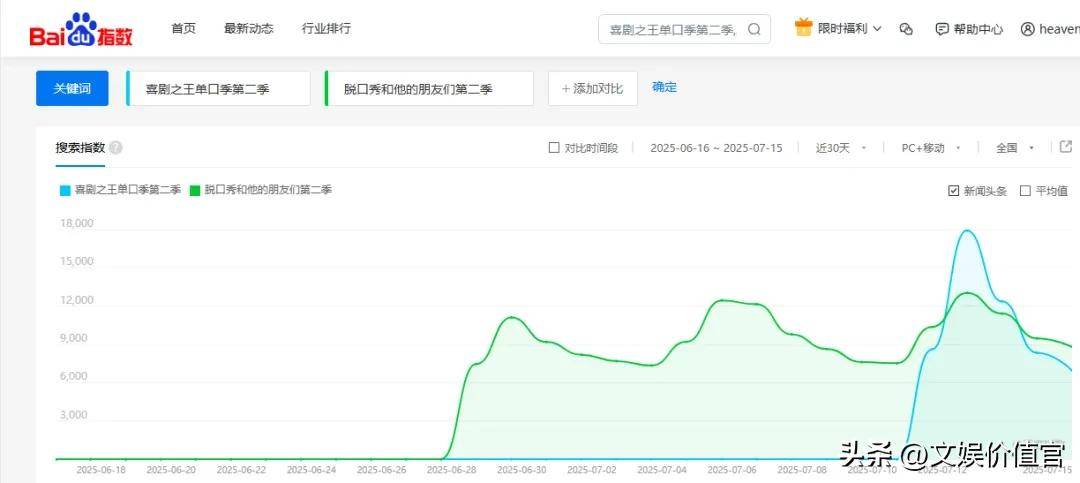Click the 2025-06-24 axis date label
The image size is (1080, 483).
(311, 470)
